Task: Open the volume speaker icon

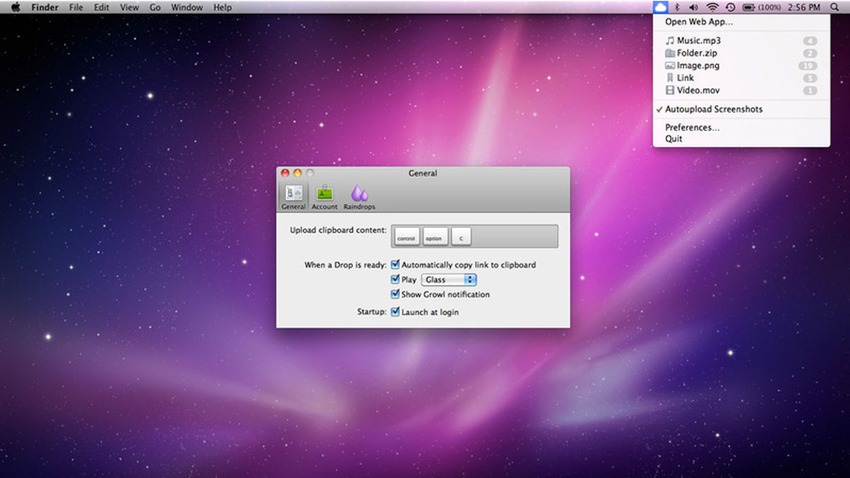Action: 693,7
